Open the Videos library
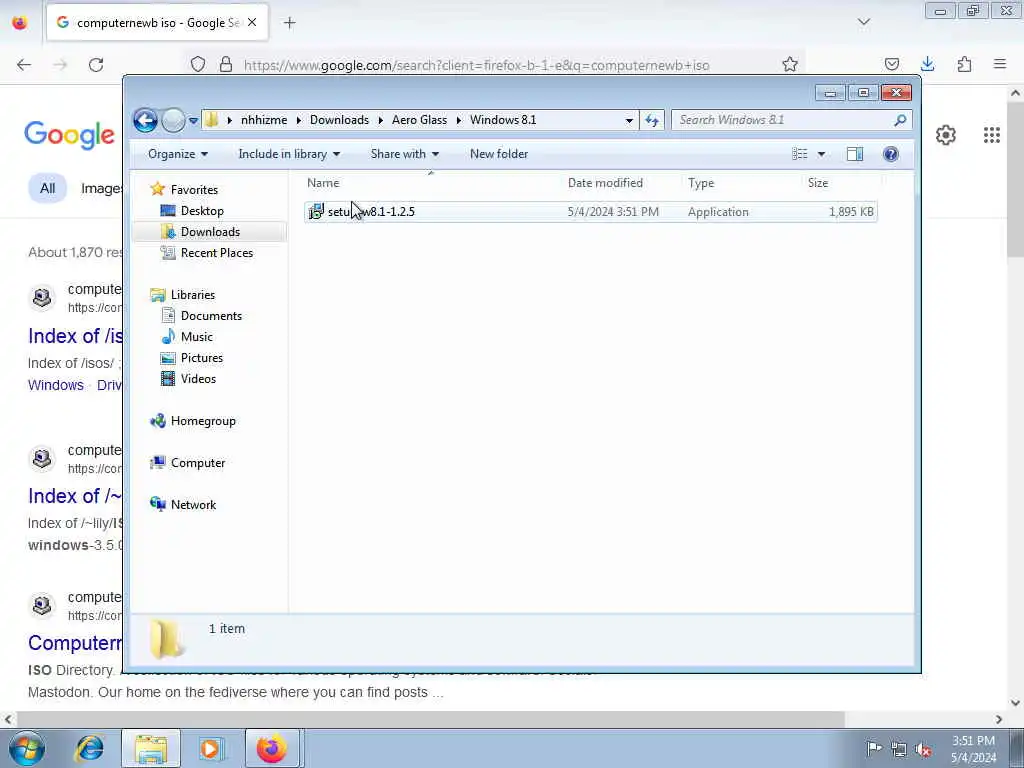The height and width of the screenshot is (768, 1024). 198,379
